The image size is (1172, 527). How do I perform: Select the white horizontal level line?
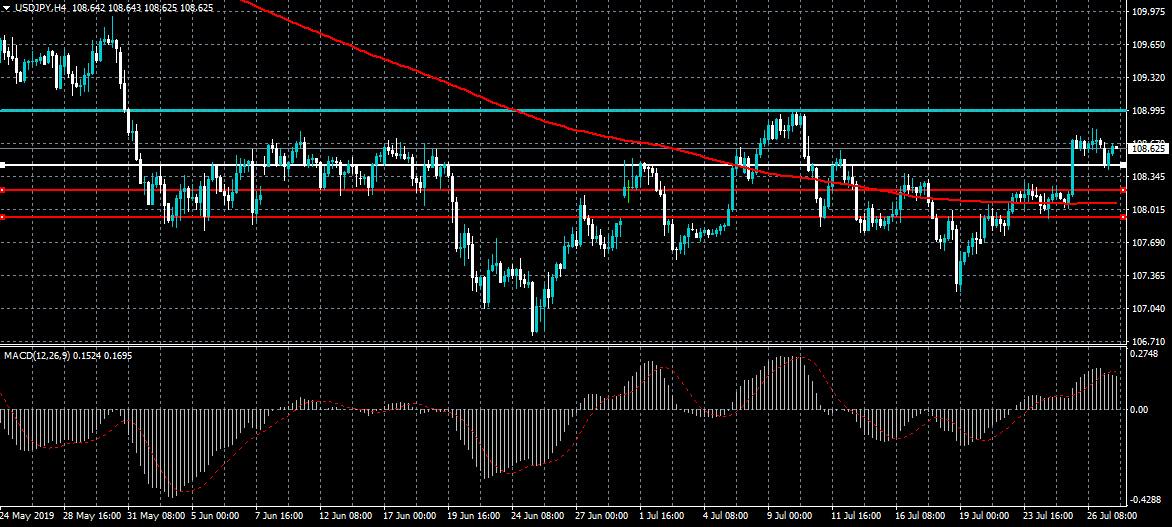(x=561, y=164)
